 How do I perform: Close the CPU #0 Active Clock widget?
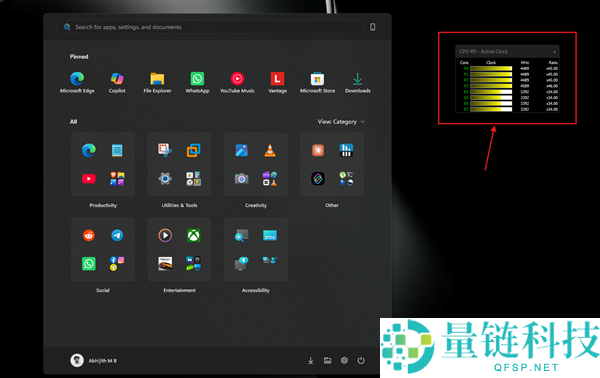coord(554,52)
